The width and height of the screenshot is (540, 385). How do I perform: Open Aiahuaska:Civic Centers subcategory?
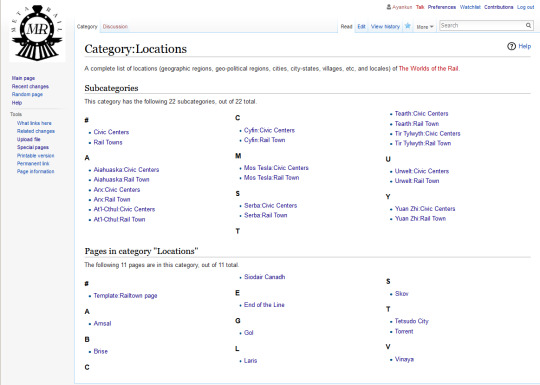(126, 170)
